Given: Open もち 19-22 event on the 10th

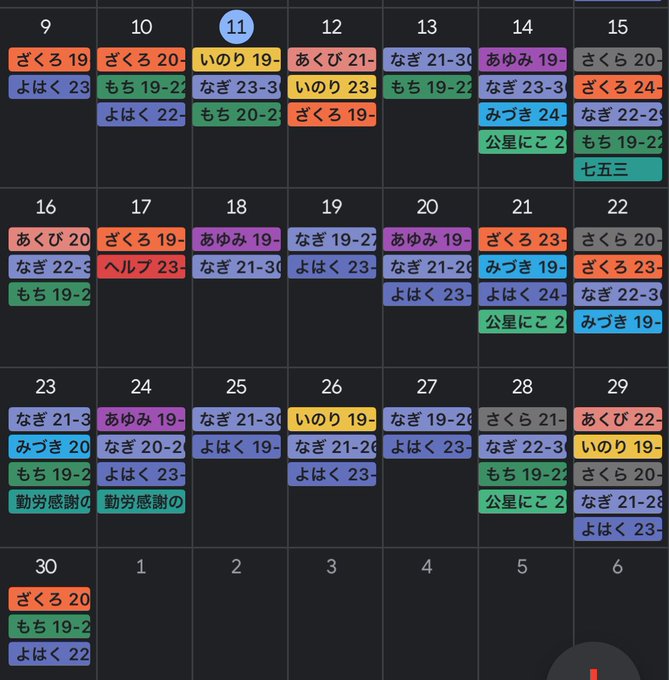Looking at the screenshot, I should click(141, 87).
